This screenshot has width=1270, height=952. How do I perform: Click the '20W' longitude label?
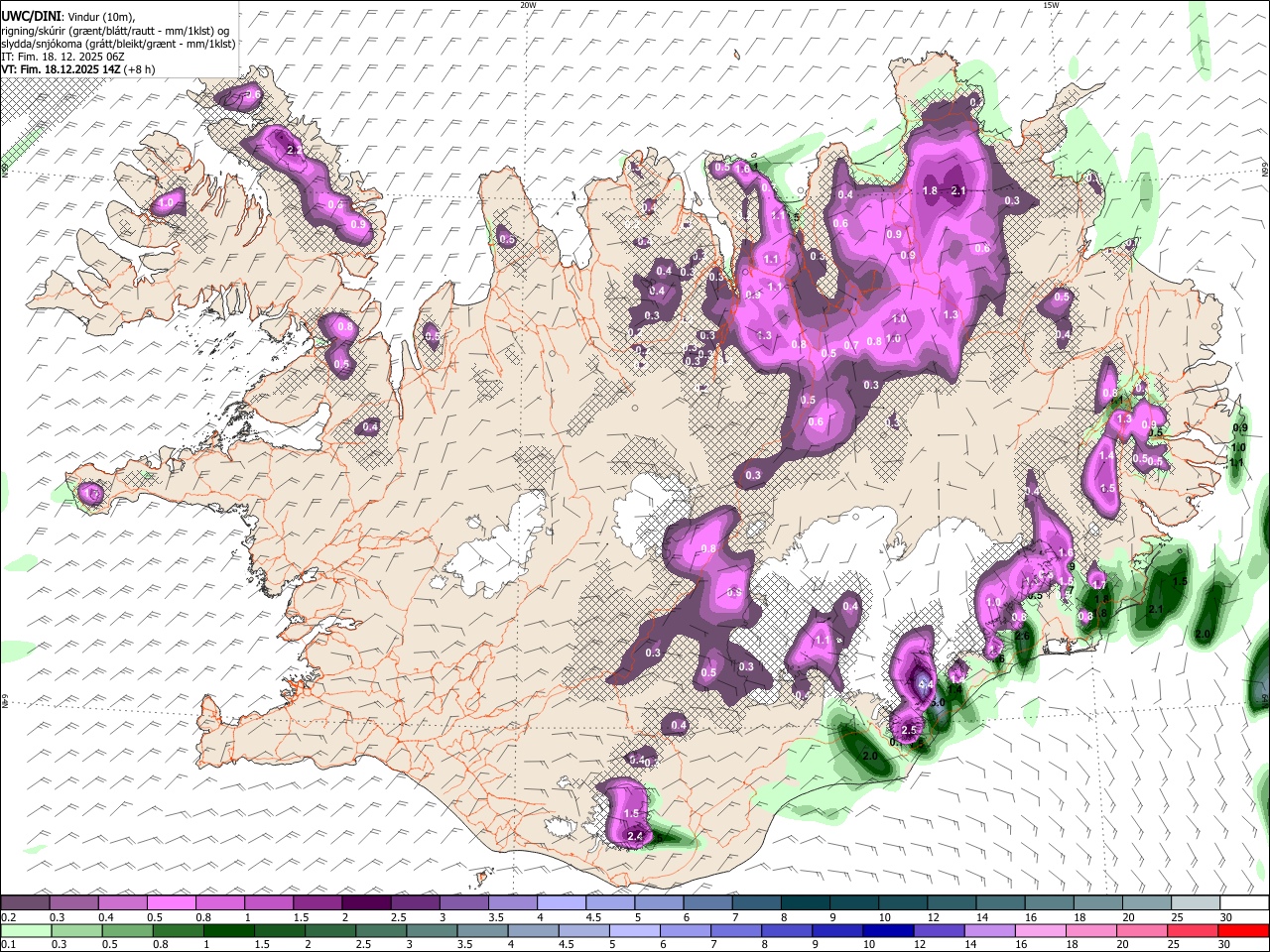pos(528,5)
